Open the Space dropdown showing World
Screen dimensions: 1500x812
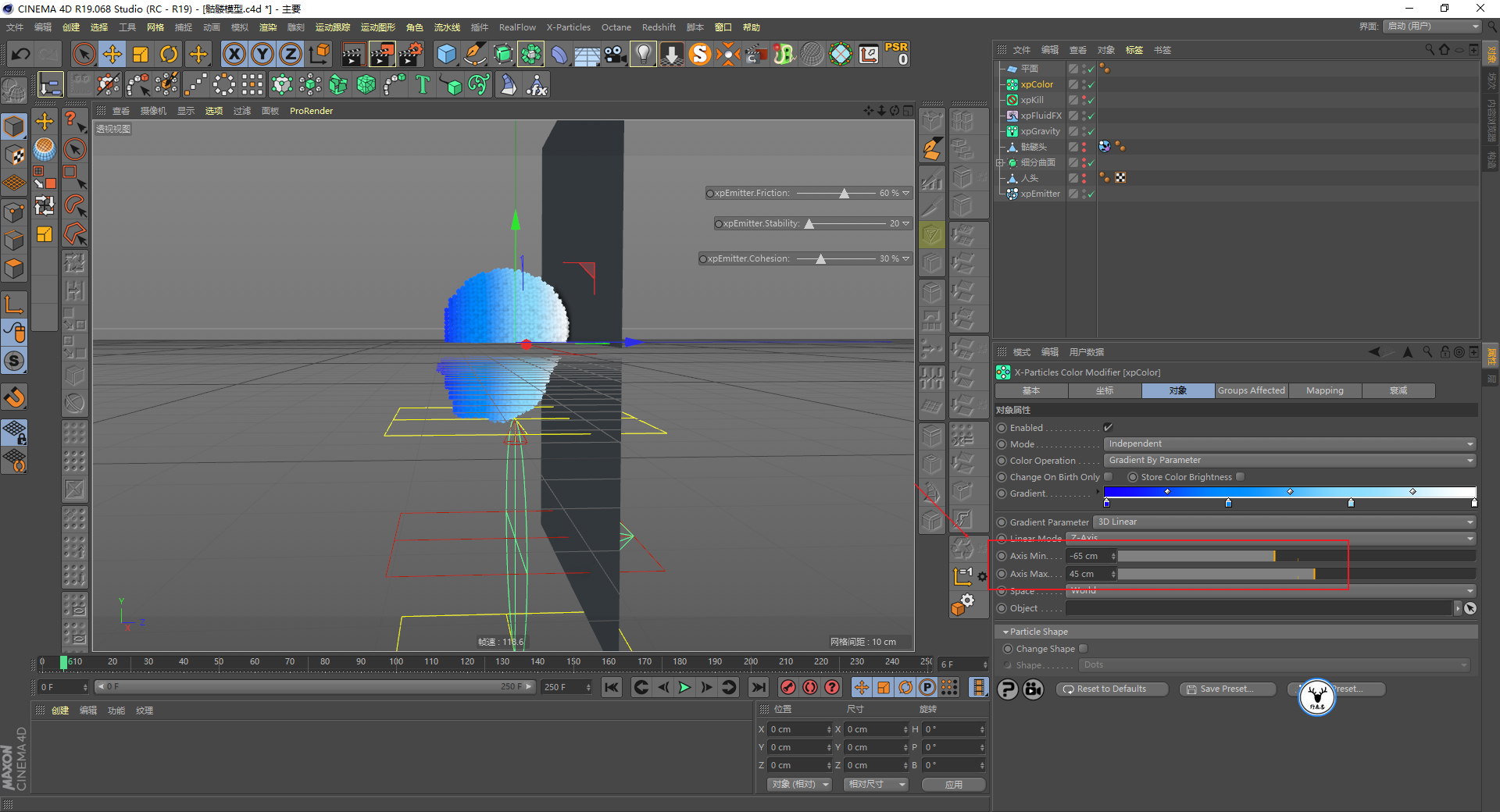1271,591
